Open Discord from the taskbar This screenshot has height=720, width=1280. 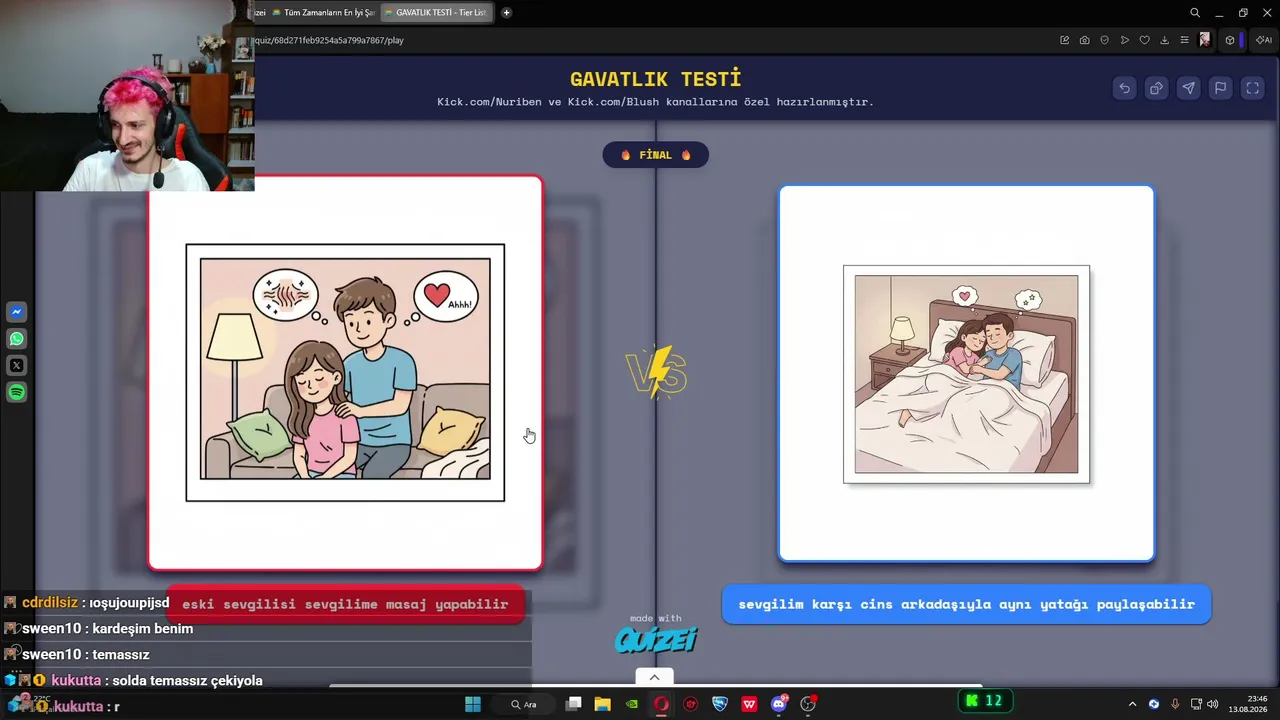point(779,704)
